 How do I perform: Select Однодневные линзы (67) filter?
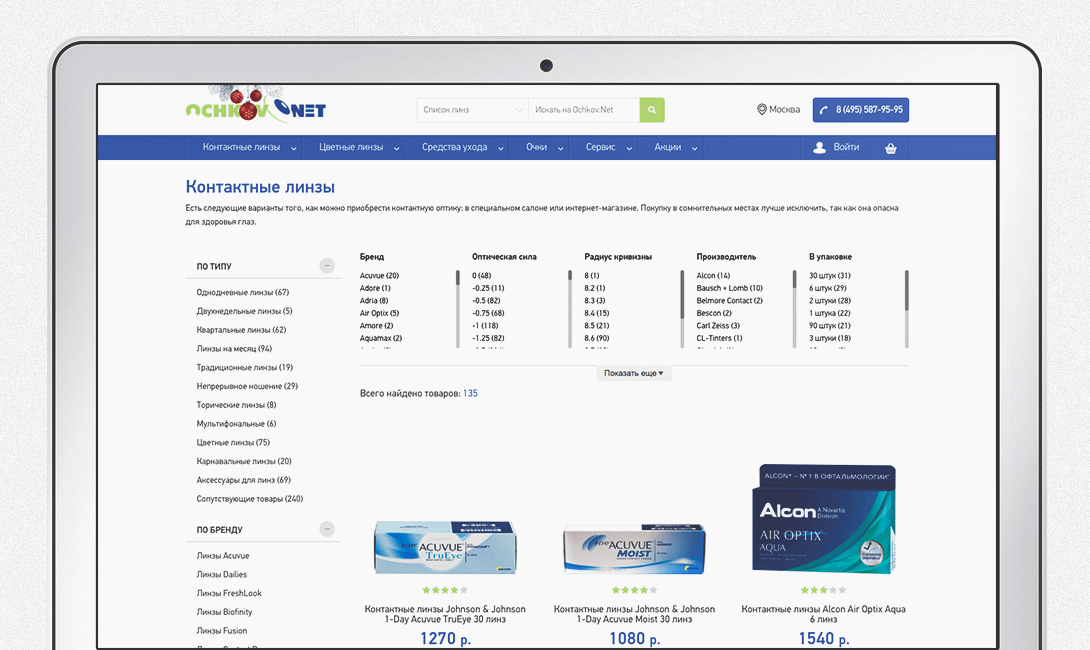point(243,293)
